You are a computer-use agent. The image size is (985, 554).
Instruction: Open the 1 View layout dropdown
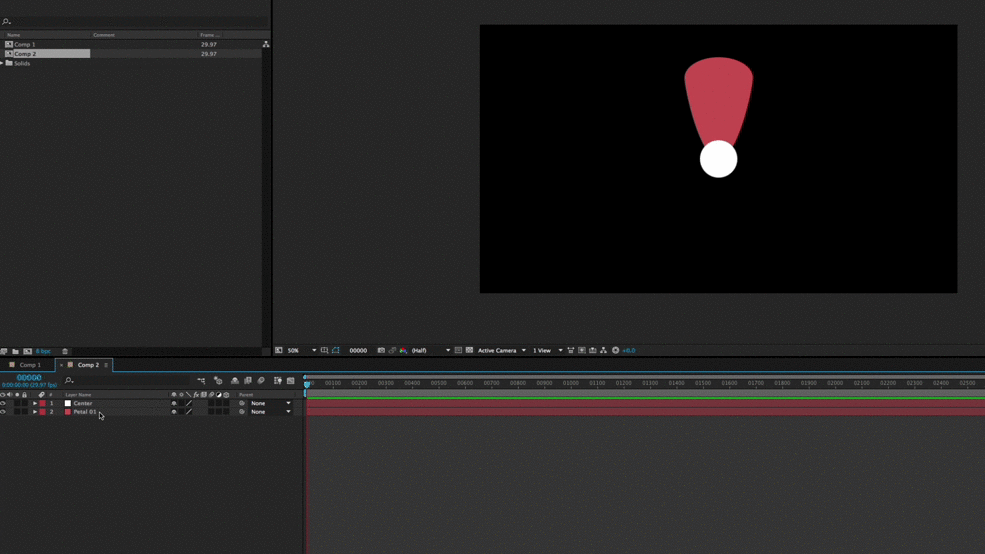(547, 350)
